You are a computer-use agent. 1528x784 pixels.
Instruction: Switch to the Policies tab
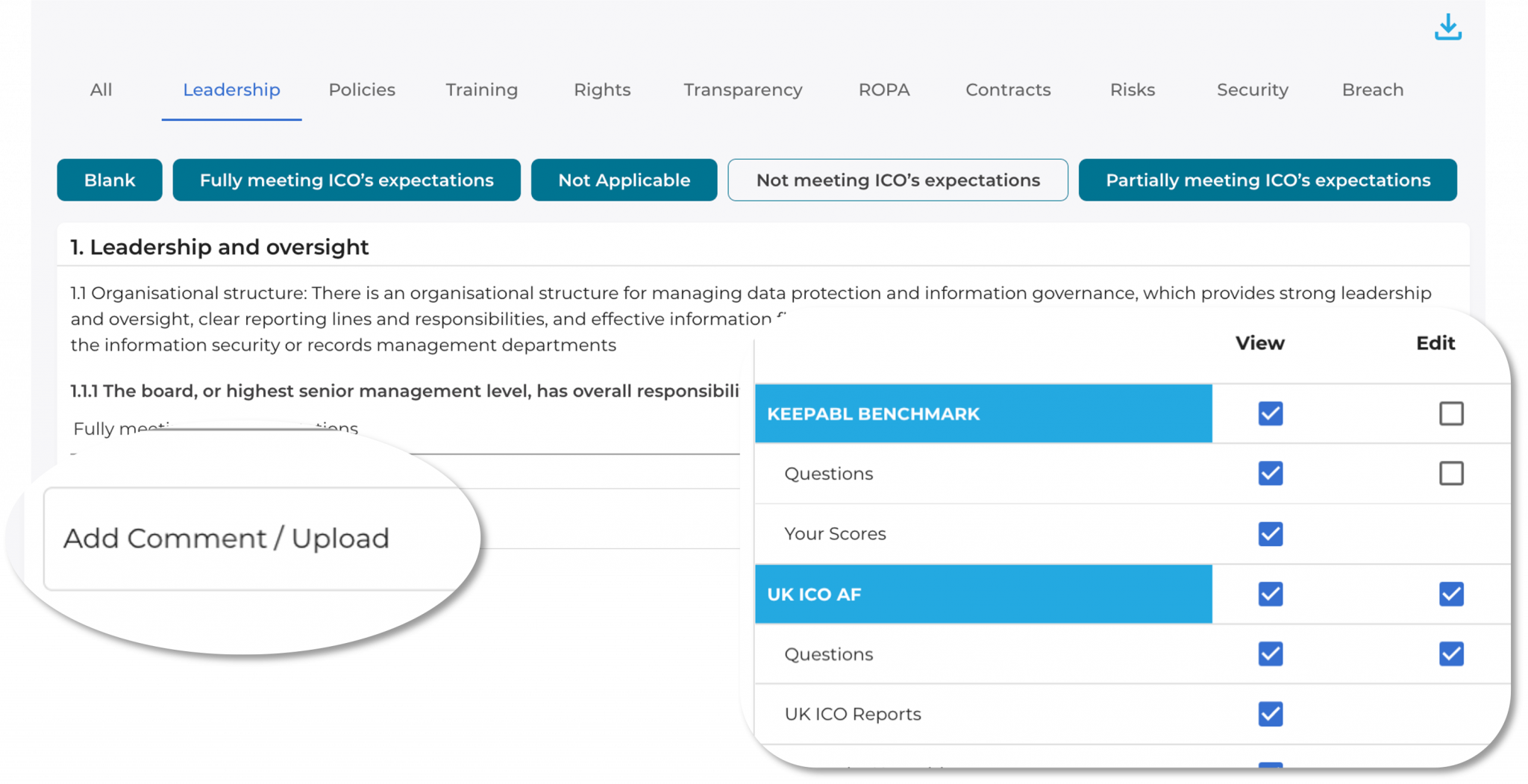coord(361,90)
